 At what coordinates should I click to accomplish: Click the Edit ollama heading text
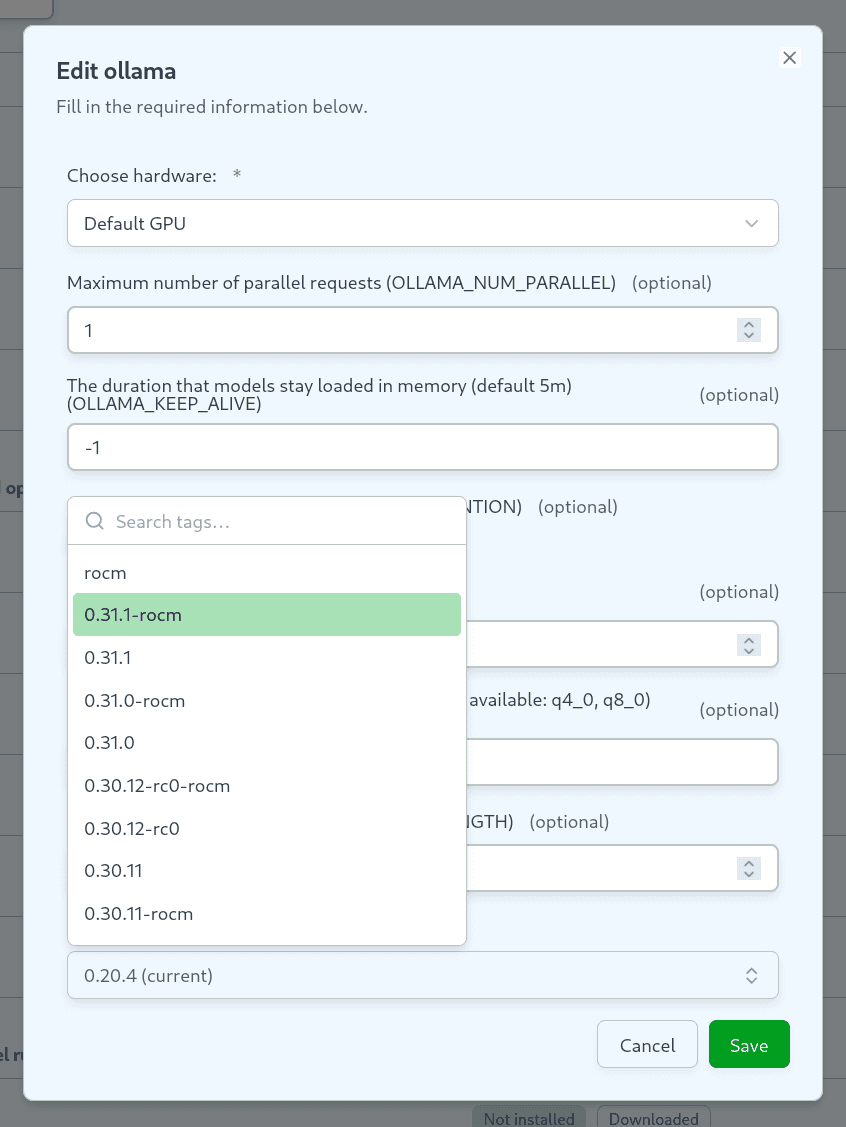coord(116,71)
